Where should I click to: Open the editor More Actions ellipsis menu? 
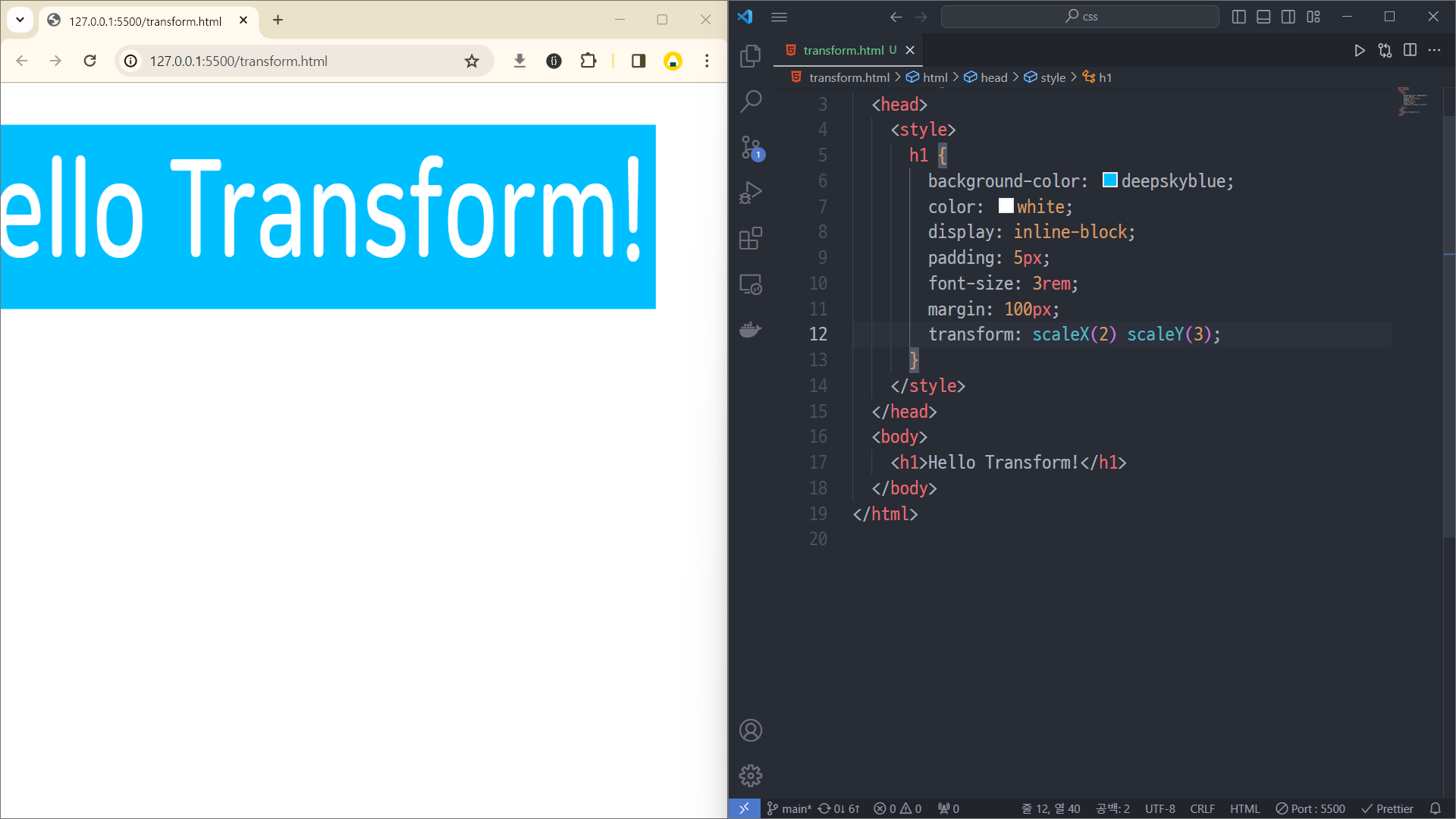pos(1434,50)
